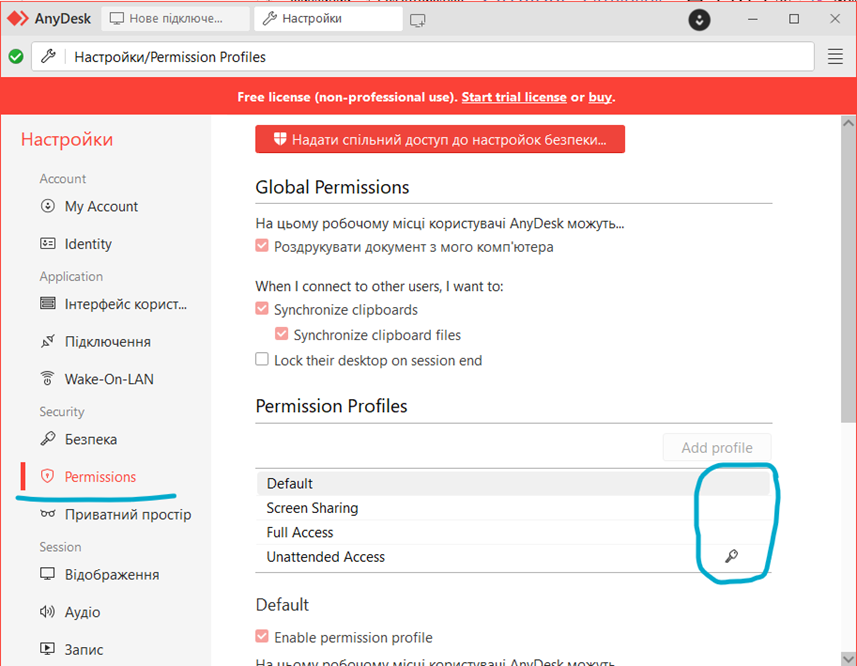Screen dimensions: 857x666
Task: Select Full Access permission profile
Action: click(300, 532)
